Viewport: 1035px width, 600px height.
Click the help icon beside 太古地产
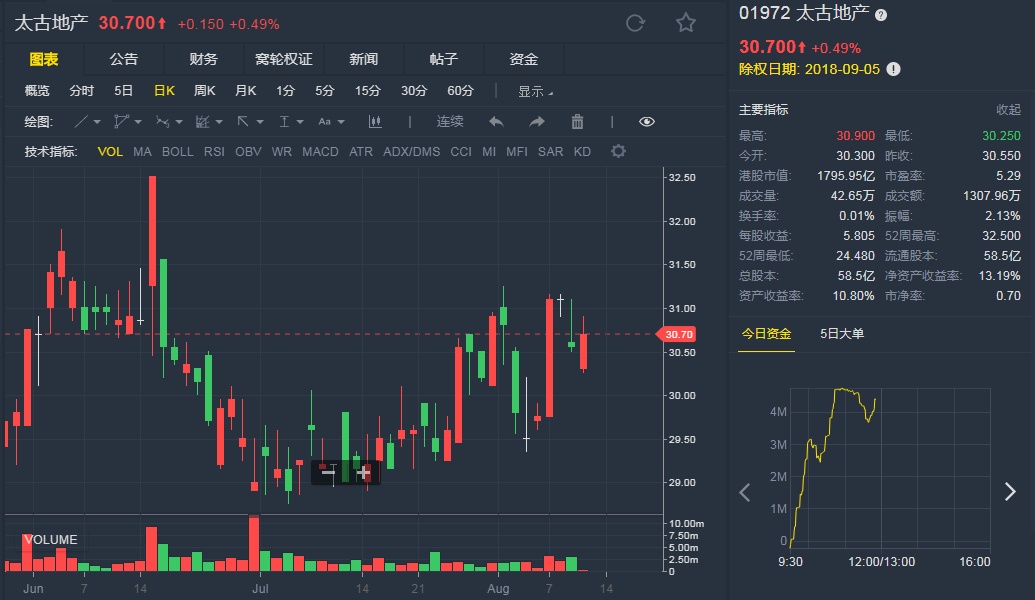point(881,15)
